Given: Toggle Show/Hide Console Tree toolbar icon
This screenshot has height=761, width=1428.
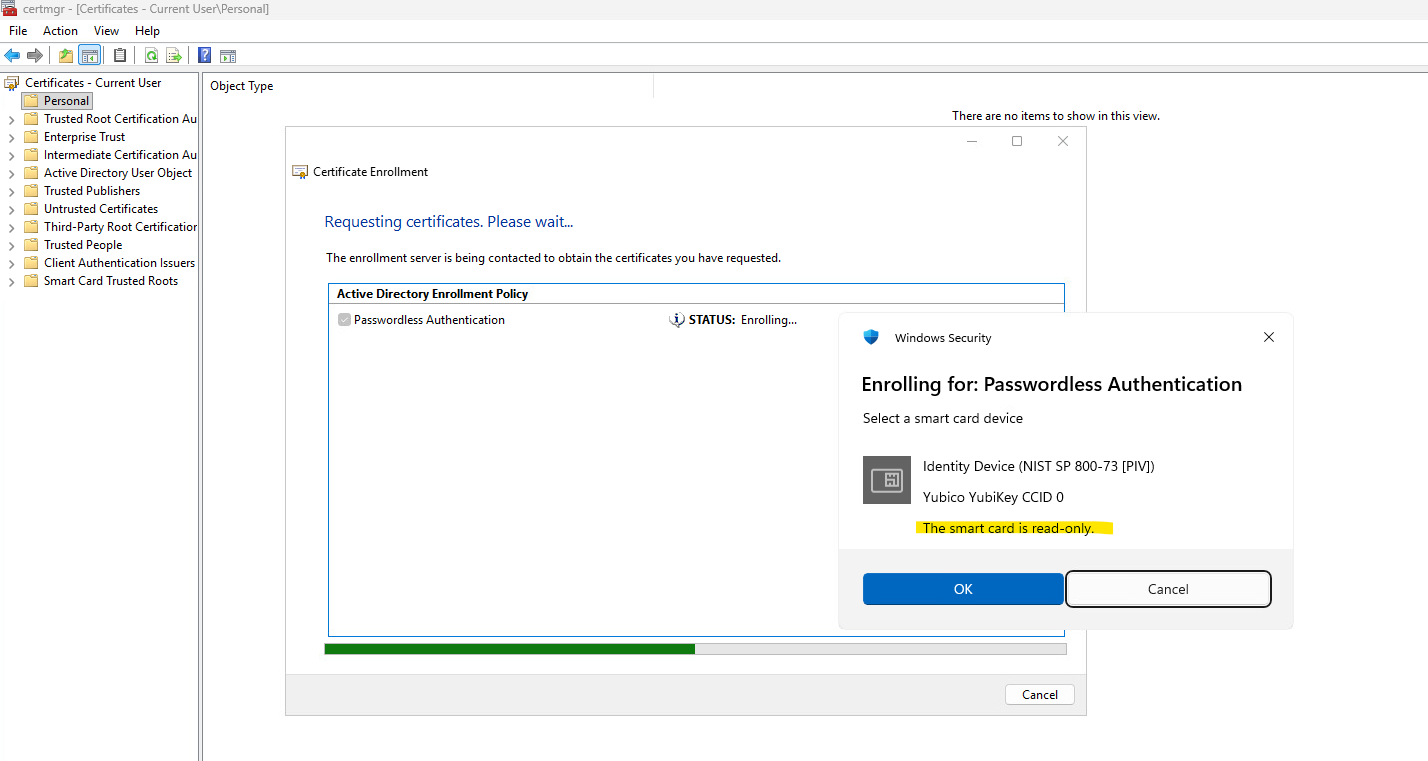Looking at the screenshot, I should pyautogui.click(x=90, y=55).
